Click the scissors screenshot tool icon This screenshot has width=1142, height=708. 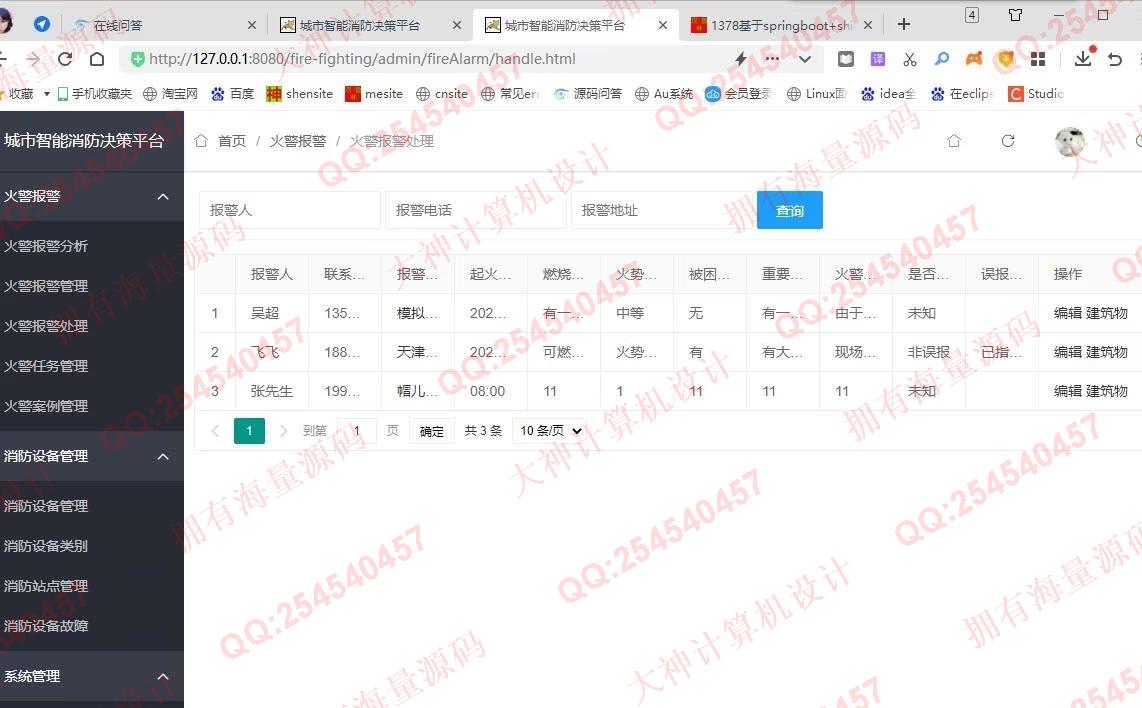[x=910, y=59]
